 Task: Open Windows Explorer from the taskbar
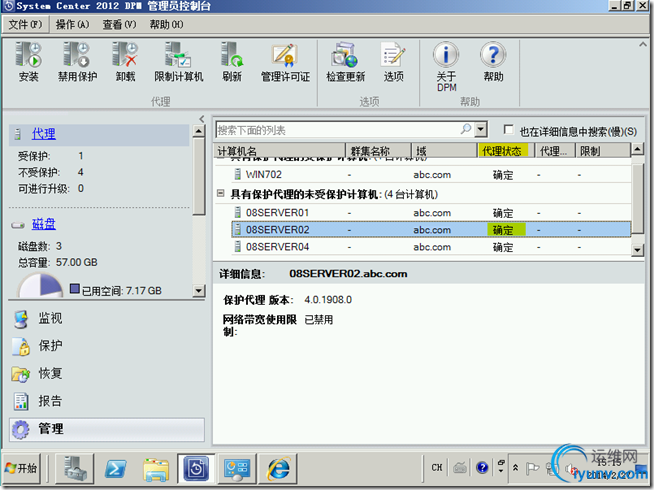tap(156, 468)
